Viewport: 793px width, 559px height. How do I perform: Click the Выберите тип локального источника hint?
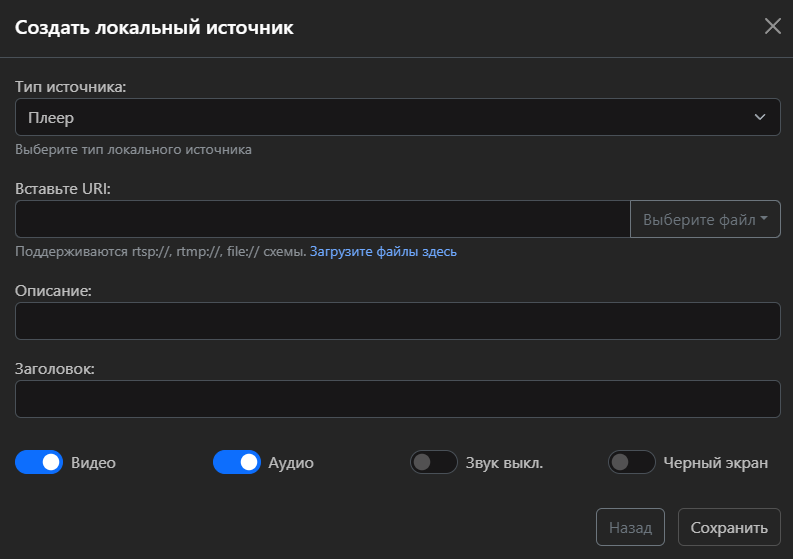[133, 150]
